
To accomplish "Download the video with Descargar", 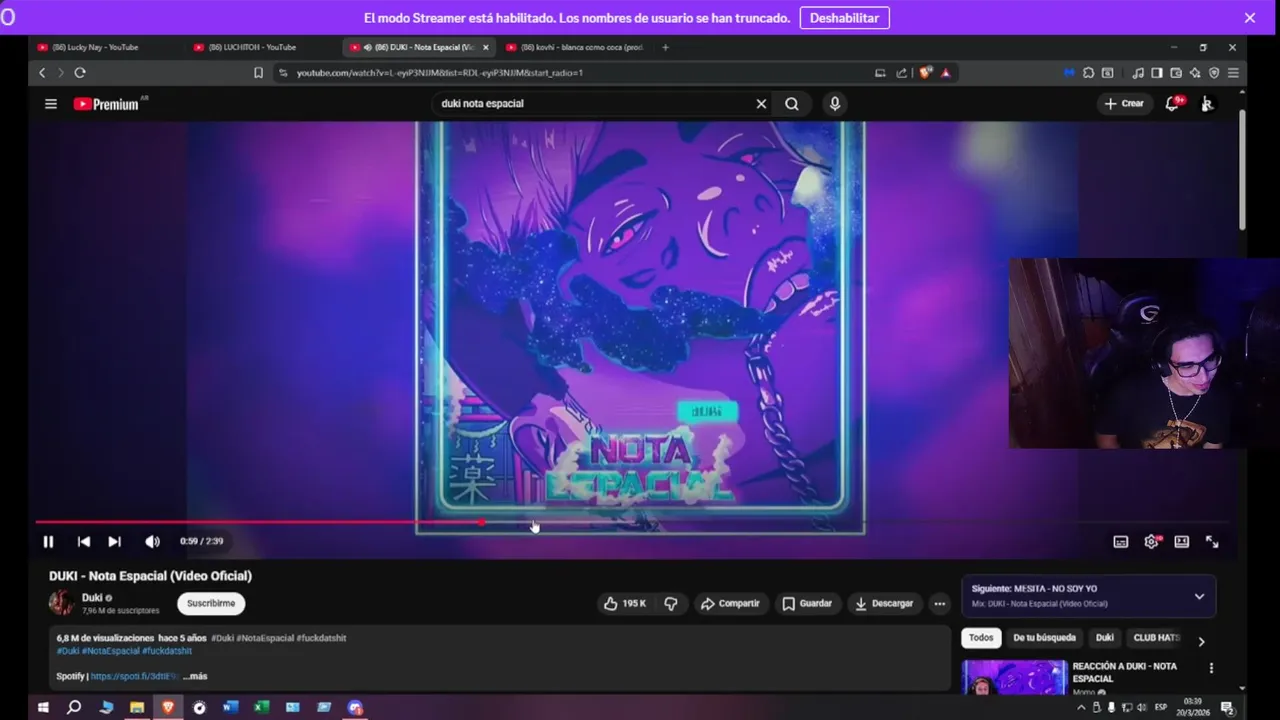I will tap(884, 603).
